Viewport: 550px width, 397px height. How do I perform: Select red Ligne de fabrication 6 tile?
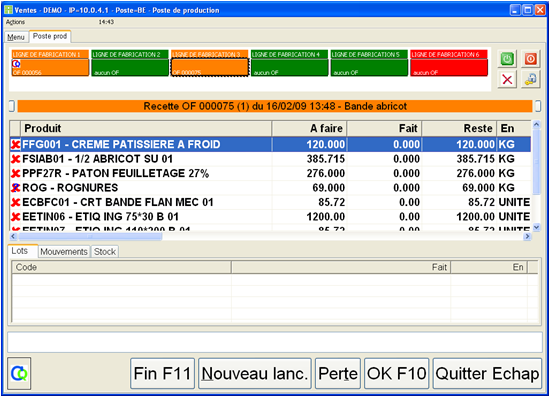(x=449, y=63)
